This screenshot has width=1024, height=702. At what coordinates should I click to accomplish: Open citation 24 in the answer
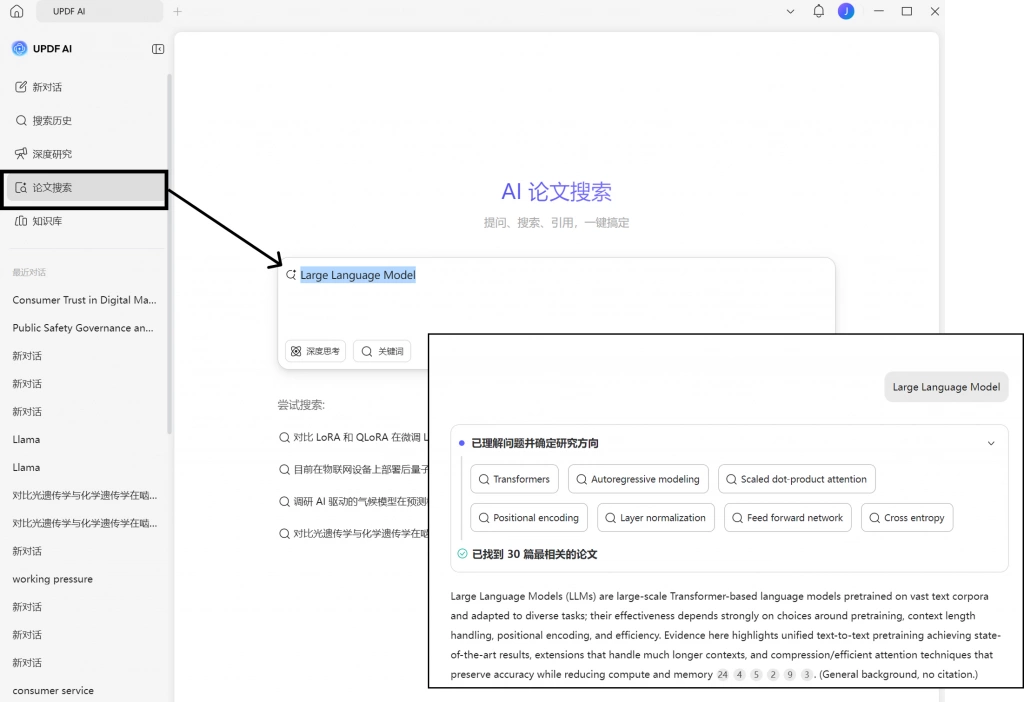pos(722,675)
